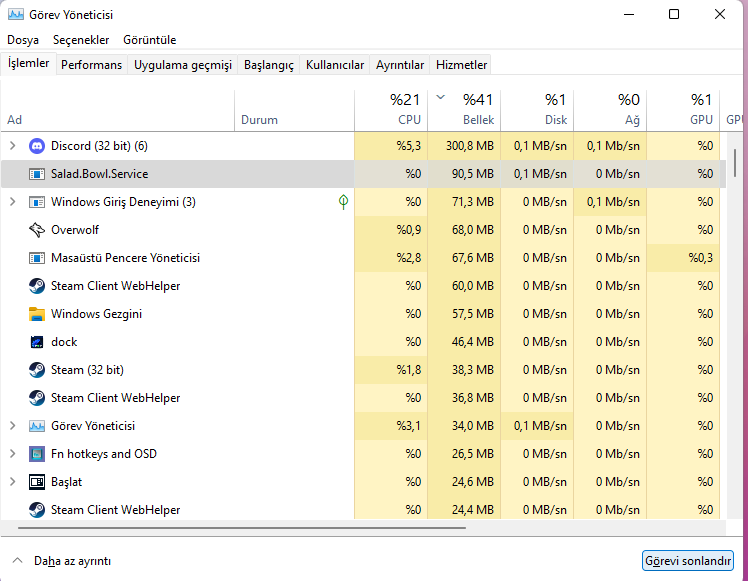
Task: Click the Steam (32 bit) icon
Action: (x=38, y=370)
